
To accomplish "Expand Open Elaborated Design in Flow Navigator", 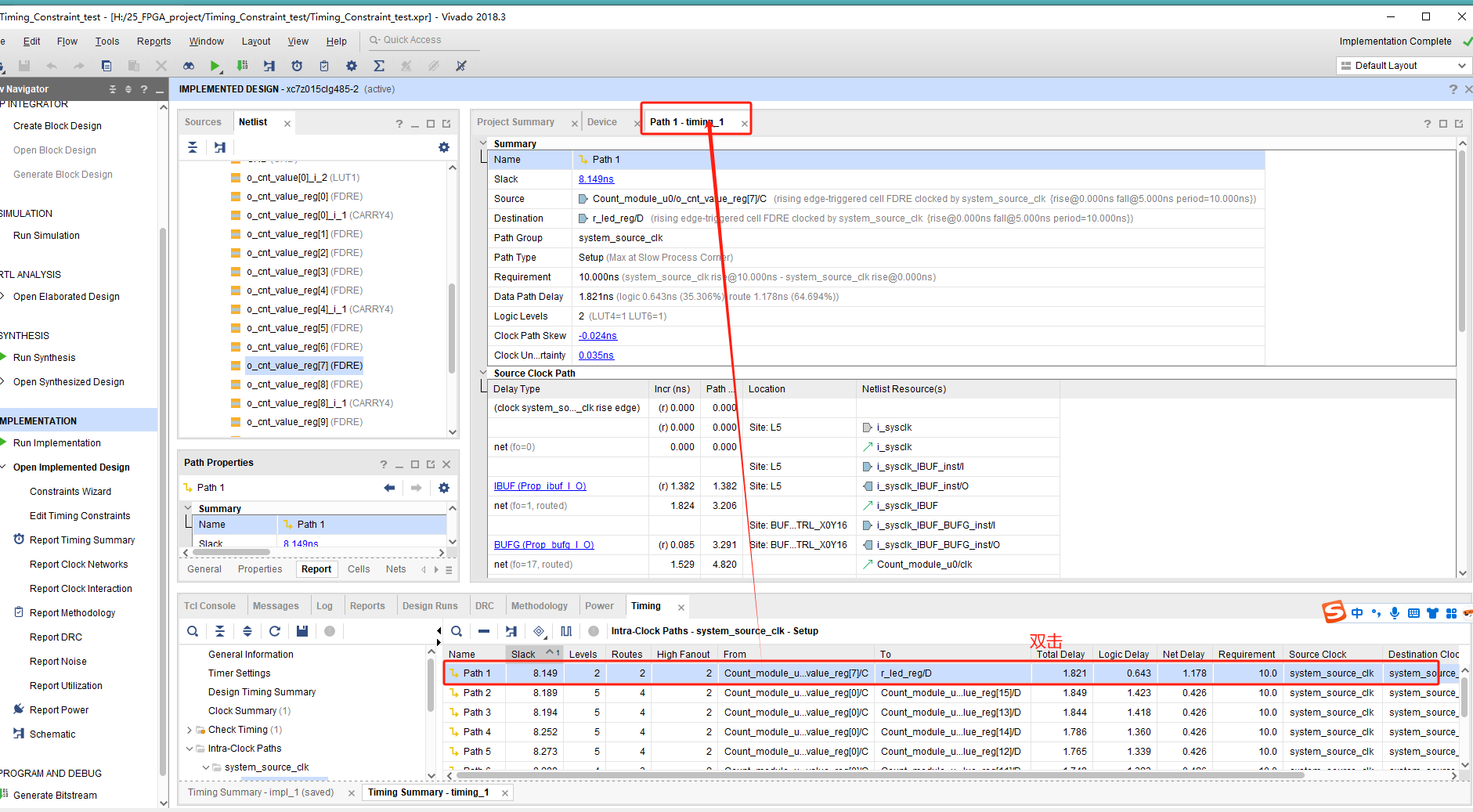I will pyautogui.click(x=4, y=296).
